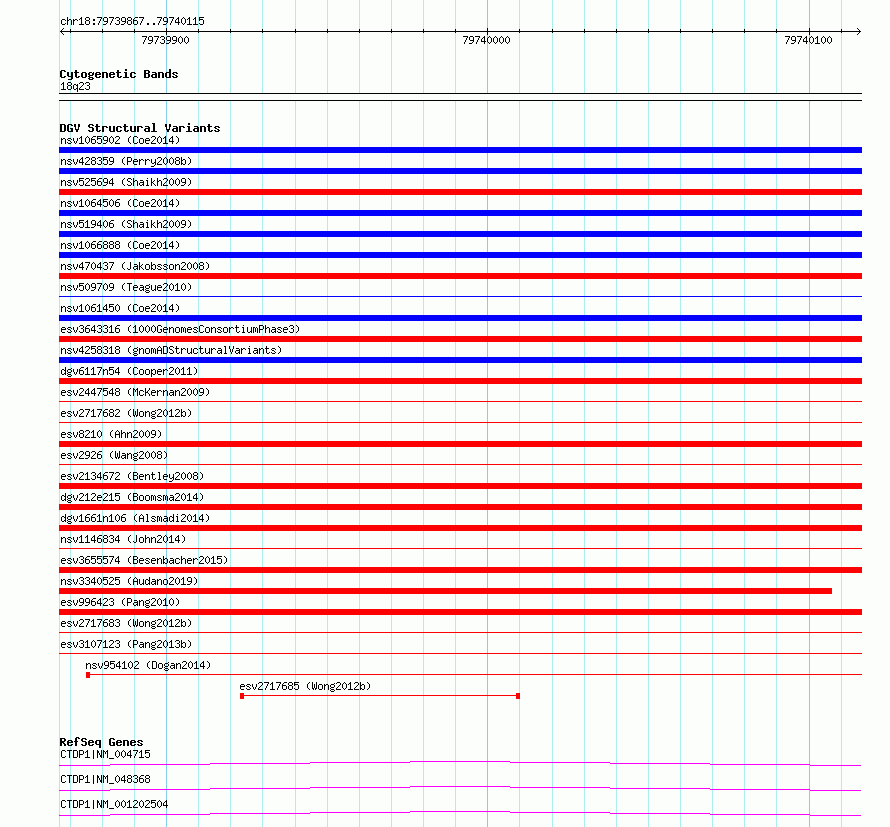Viewport: 890px width, 827px height.
Task: Click esv996423 (Pang2010) label
Action: tap(120, 602)
